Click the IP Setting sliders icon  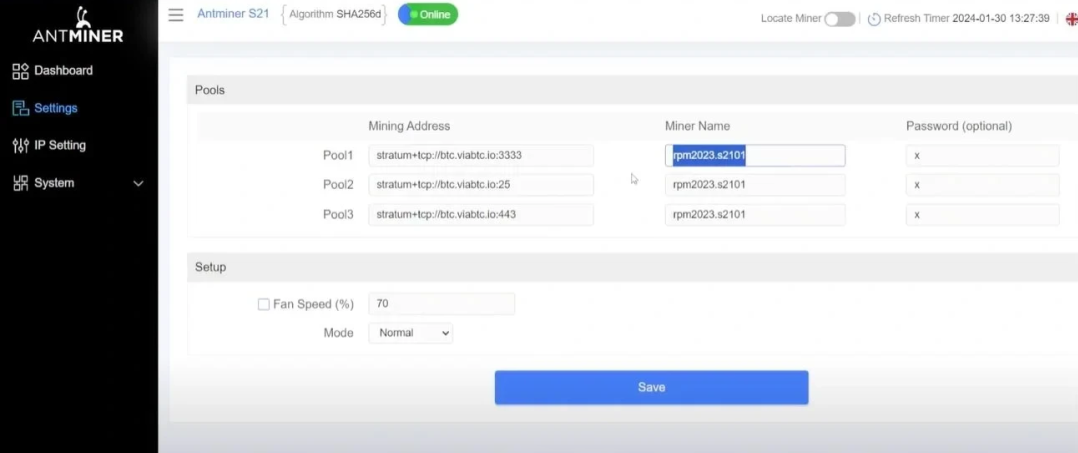[x=20, y=146]
